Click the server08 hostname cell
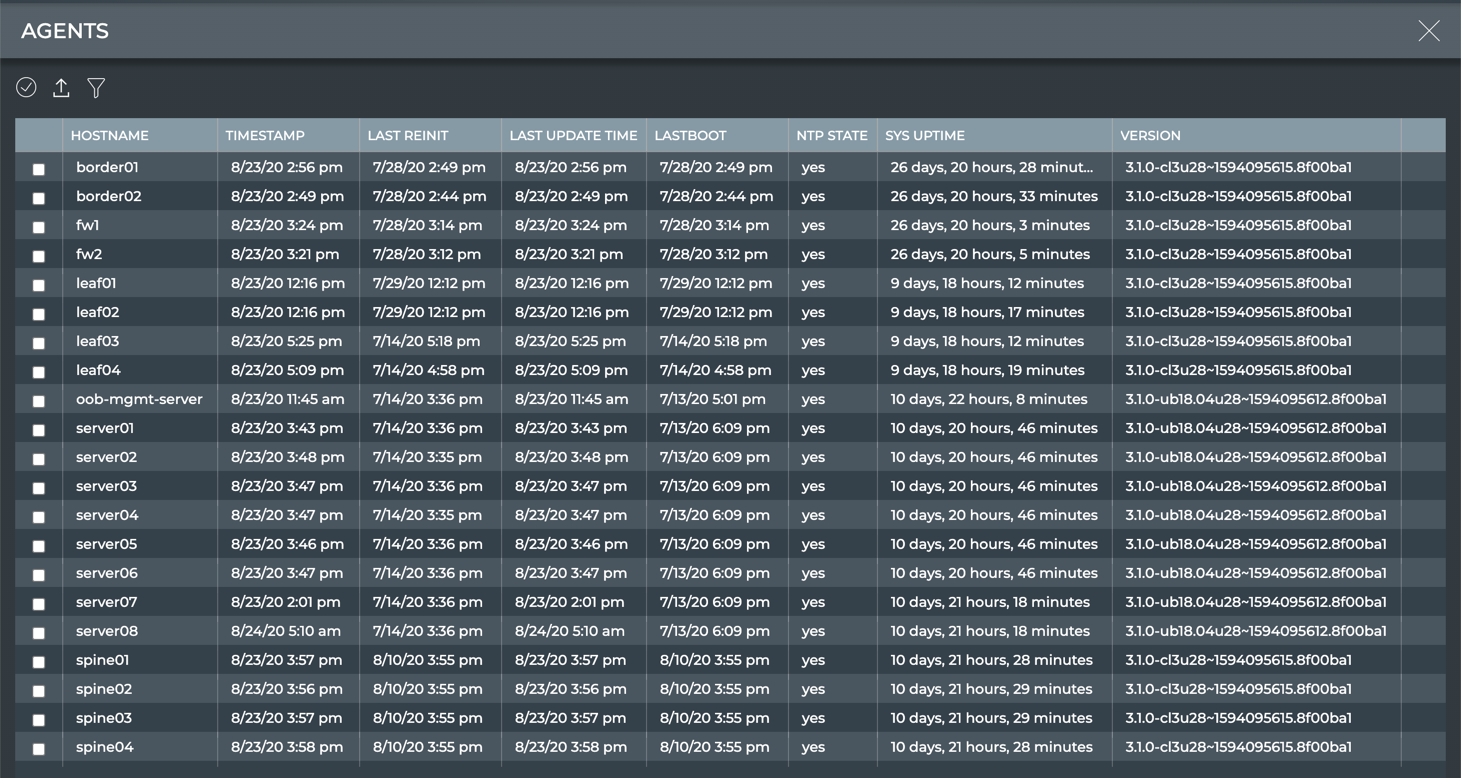 (107, 631)
